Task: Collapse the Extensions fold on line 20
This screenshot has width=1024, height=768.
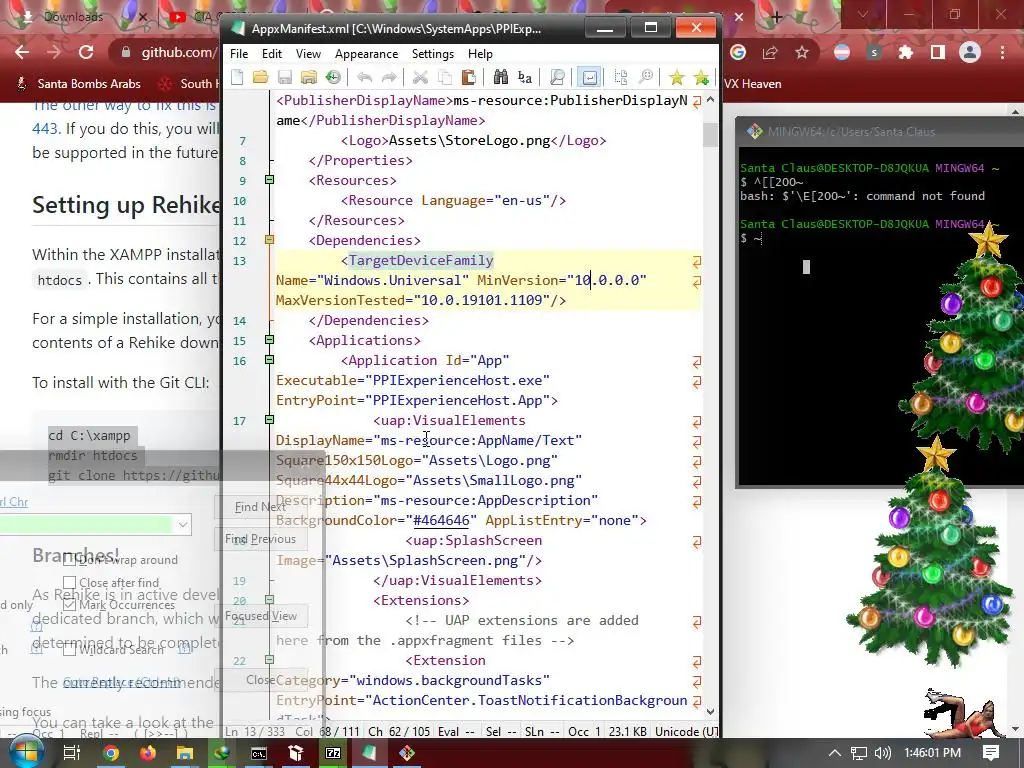Action: coord(269,600)
